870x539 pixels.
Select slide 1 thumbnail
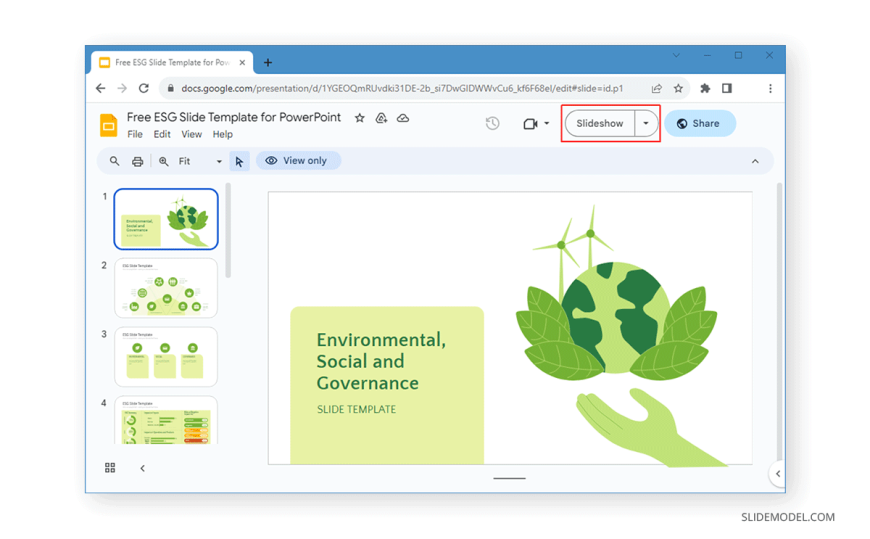coord(166,219)
